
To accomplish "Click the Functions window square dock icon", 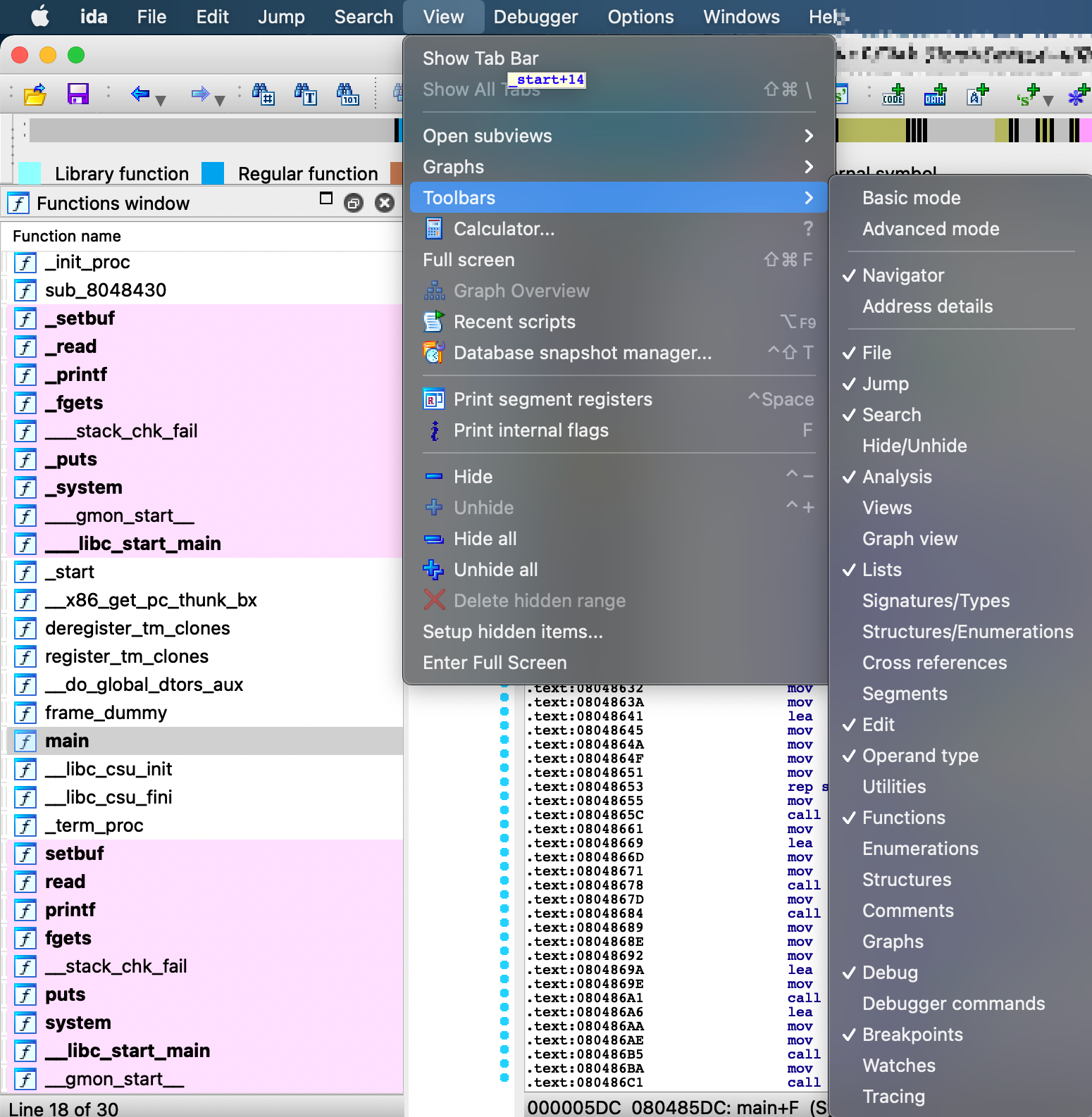I will 325,199.
